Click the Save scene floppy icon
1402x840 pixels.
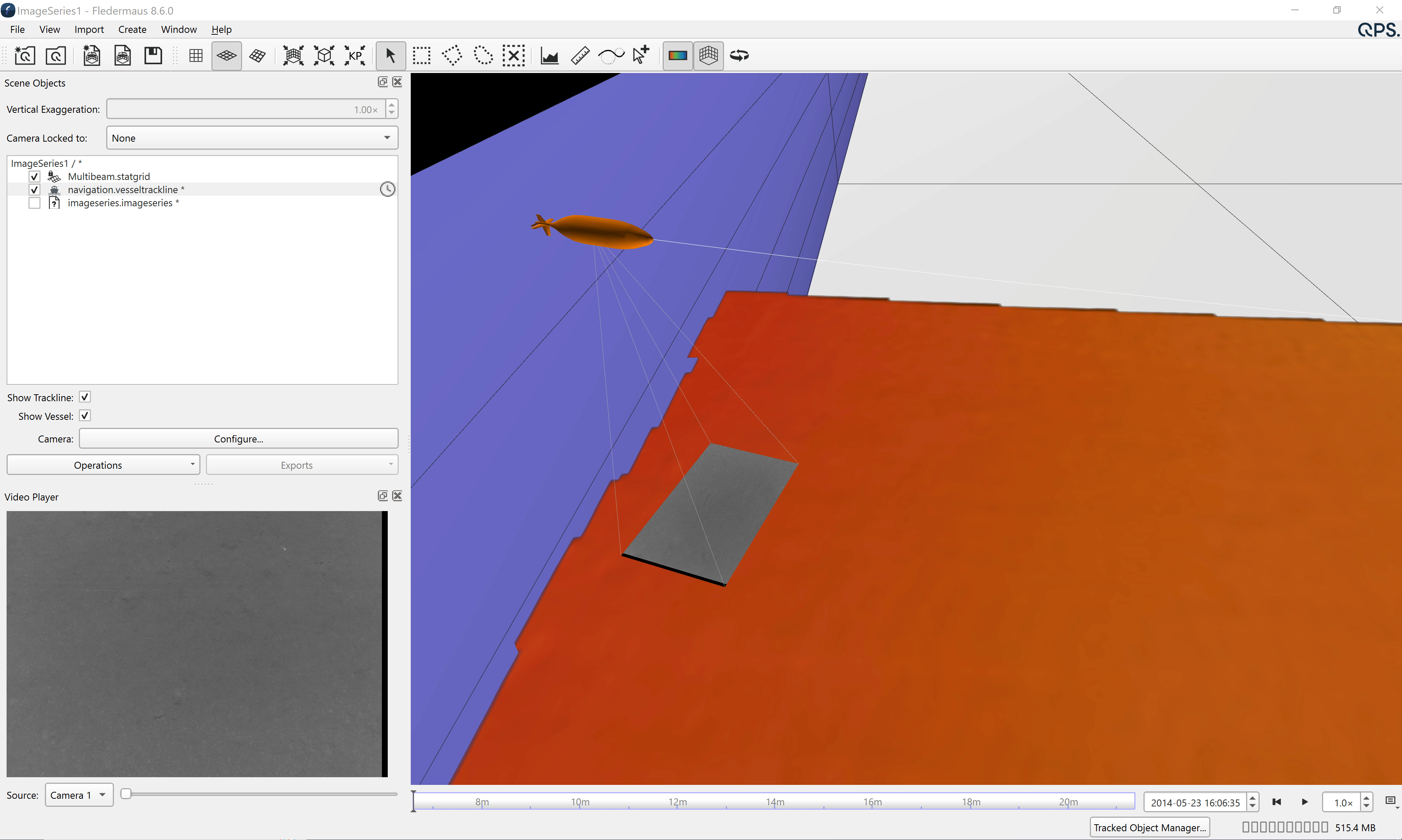153,55
